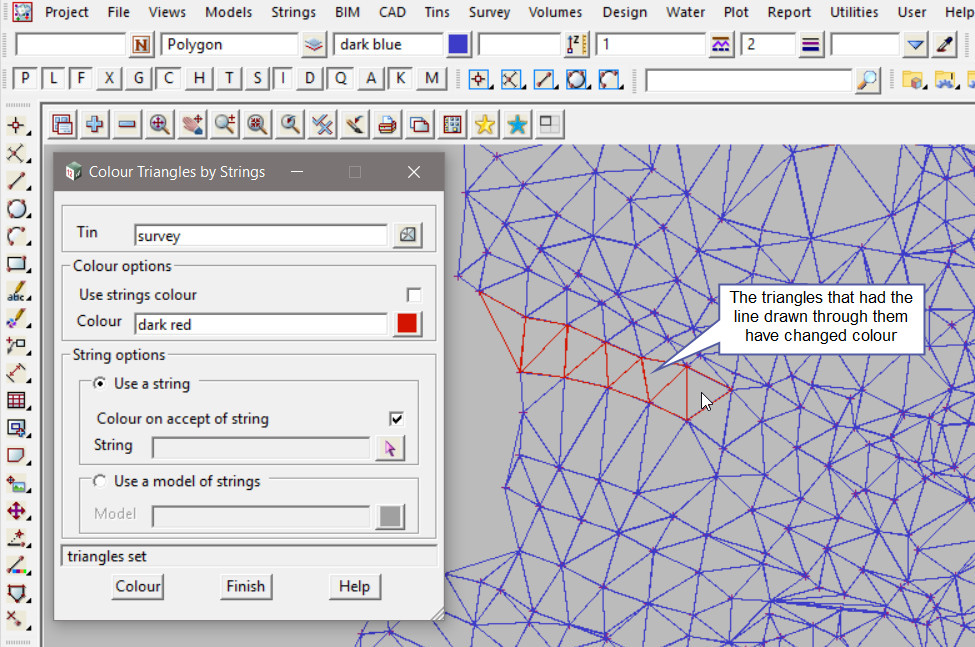Click the Colour button
This screenshot has width=975, height=647.
point(138,586)
